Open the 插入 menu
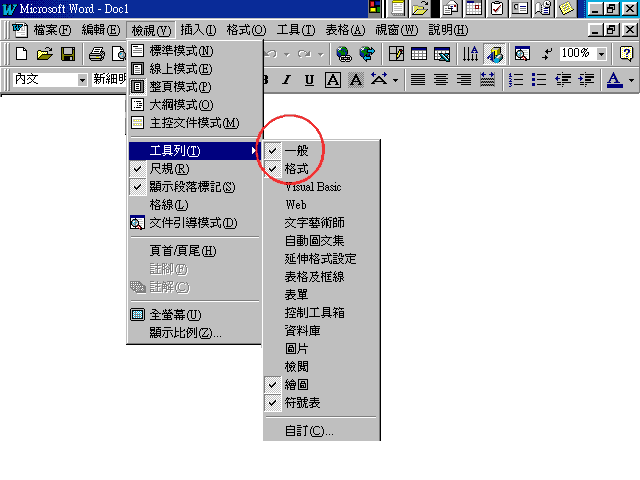Viewport: 640px width, 480px height. [198, 30]
